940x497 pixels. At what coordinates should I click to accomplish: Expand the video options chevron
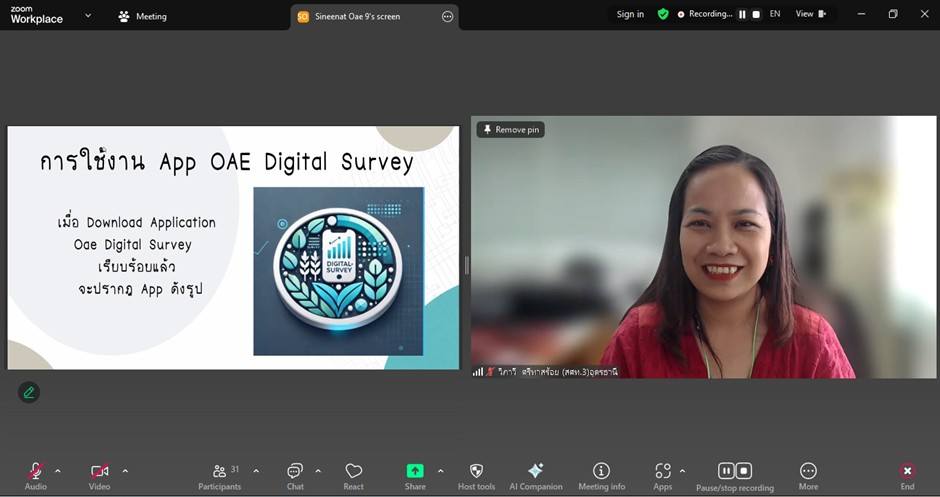(125, 471)
